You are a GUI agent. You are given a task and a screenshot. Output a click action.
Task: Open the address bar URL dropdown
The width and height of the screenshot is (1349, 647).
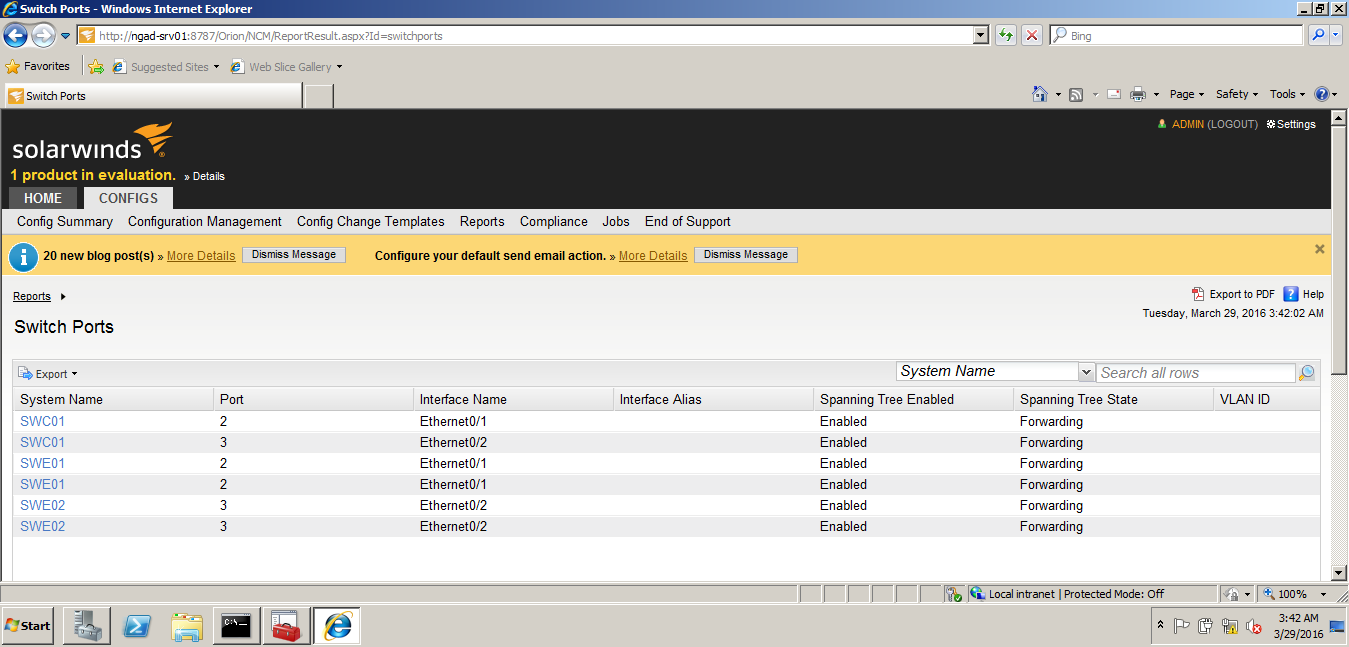981,35
